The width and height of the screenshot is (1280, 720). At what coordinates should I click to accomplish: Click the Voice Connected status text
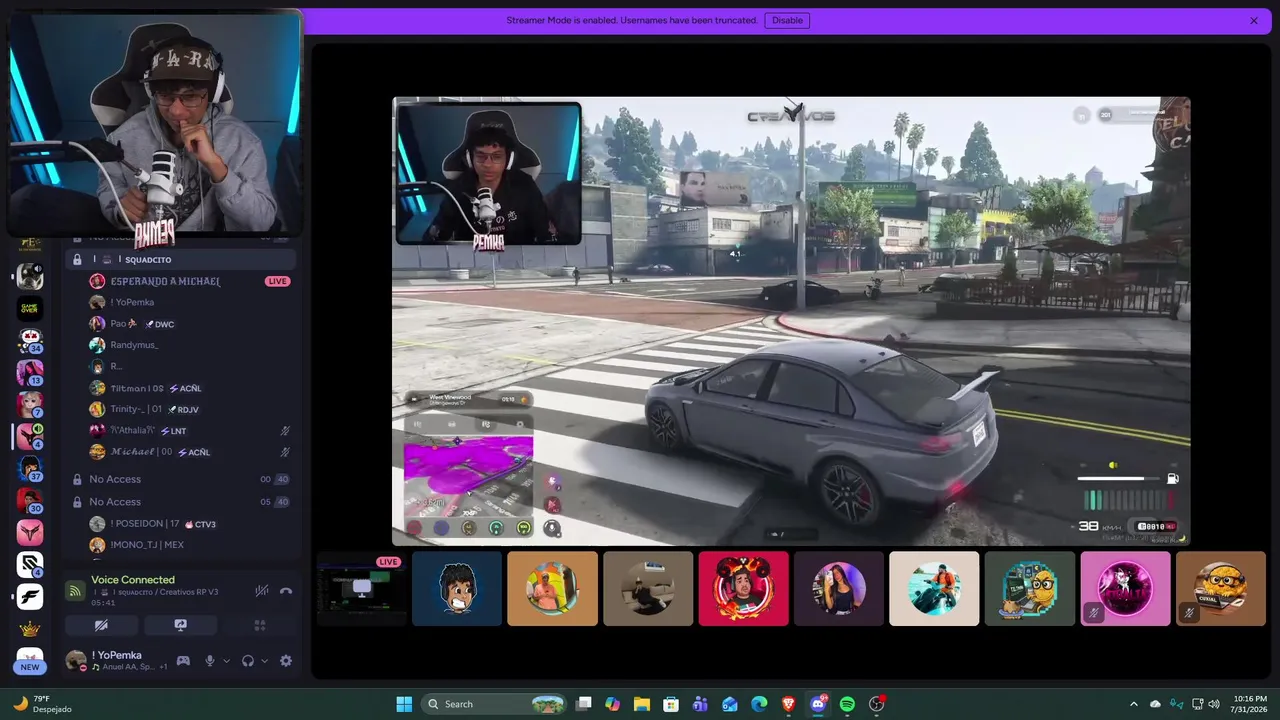pyautogui.click(x=133, y=580)
